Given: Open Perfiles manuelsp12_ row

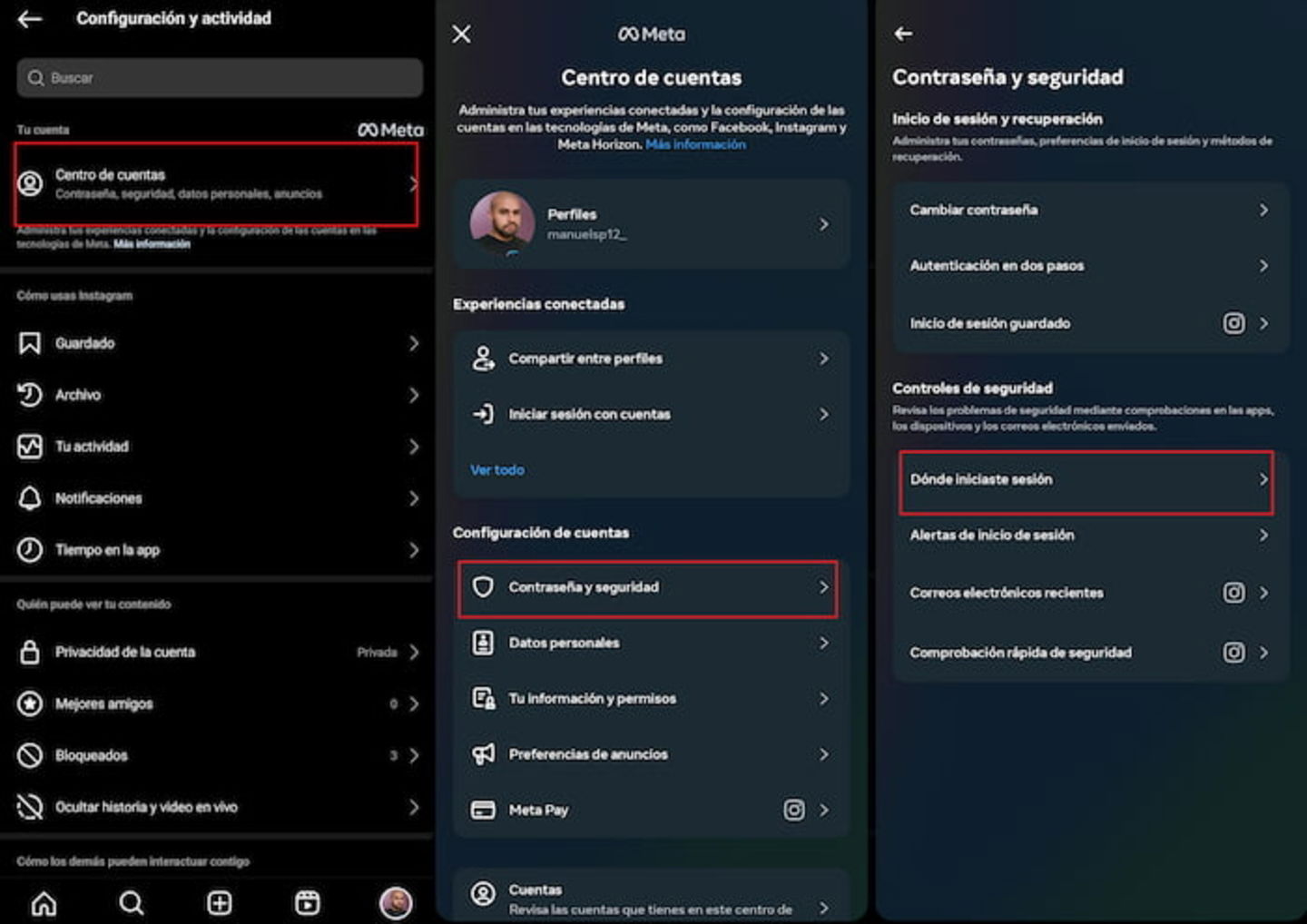Looking at the screenshot, I should (x=652, y=223).
